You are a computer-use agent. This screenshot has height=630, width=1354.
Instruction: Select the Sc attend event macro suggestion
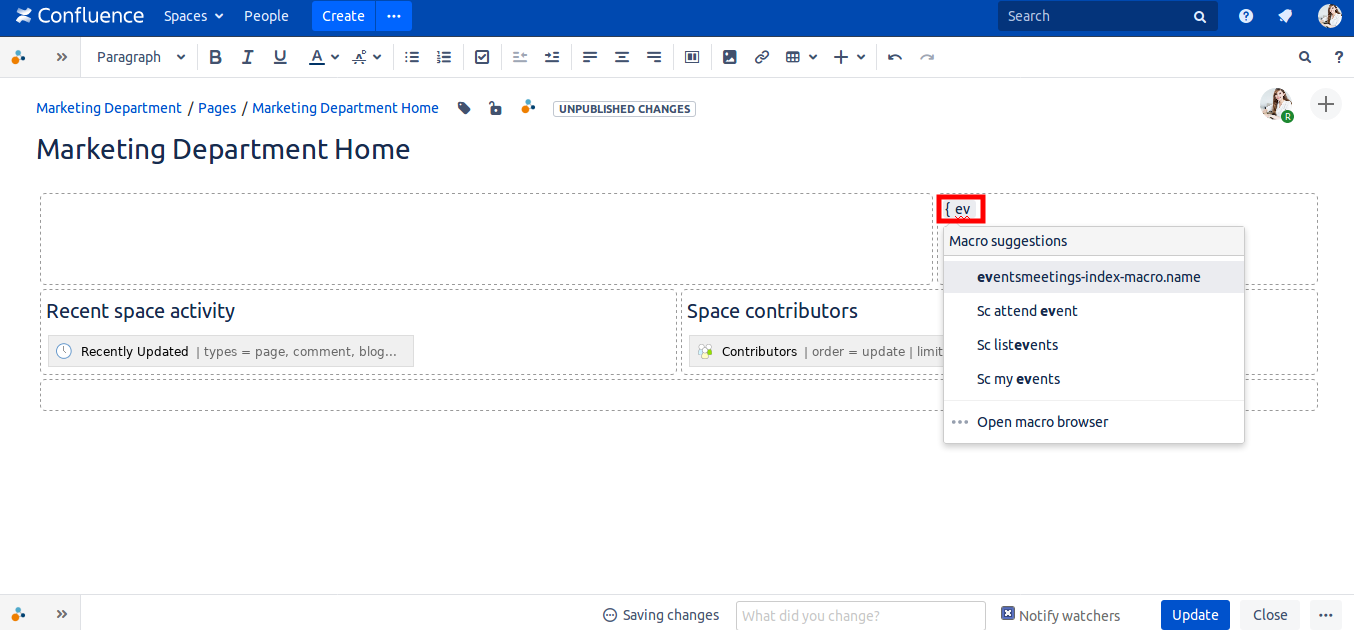click(x=1027, y=311)
